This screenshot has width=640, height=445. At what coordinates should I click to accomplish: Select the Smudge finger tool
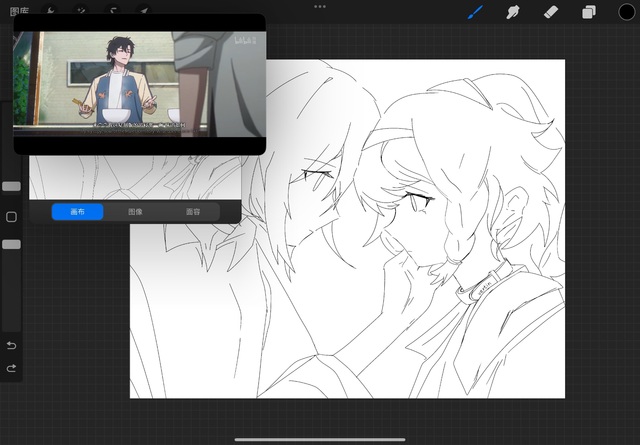pyautogui.click(x=513, y=12)
